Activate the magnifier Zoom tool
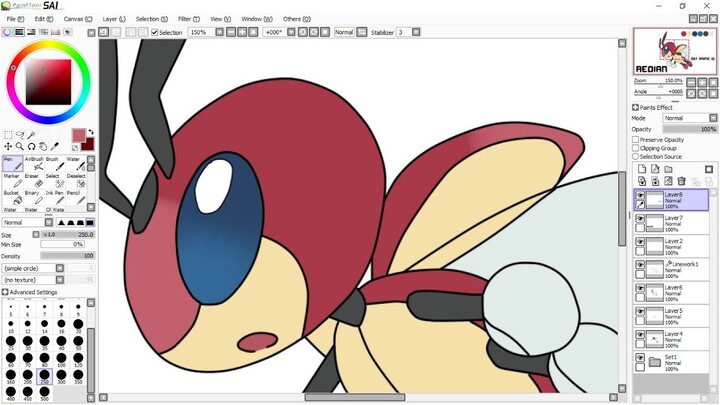Screen dimensions: 720x405 (20, 146)
